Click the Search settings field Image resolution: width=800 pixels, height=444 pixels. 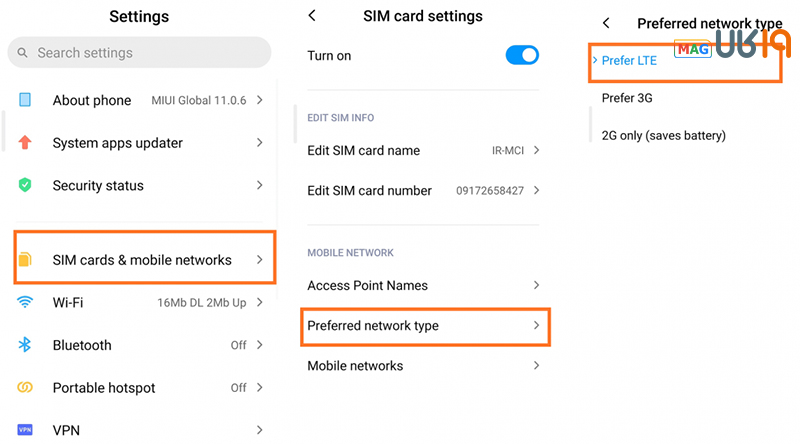[x=139, y=53]
